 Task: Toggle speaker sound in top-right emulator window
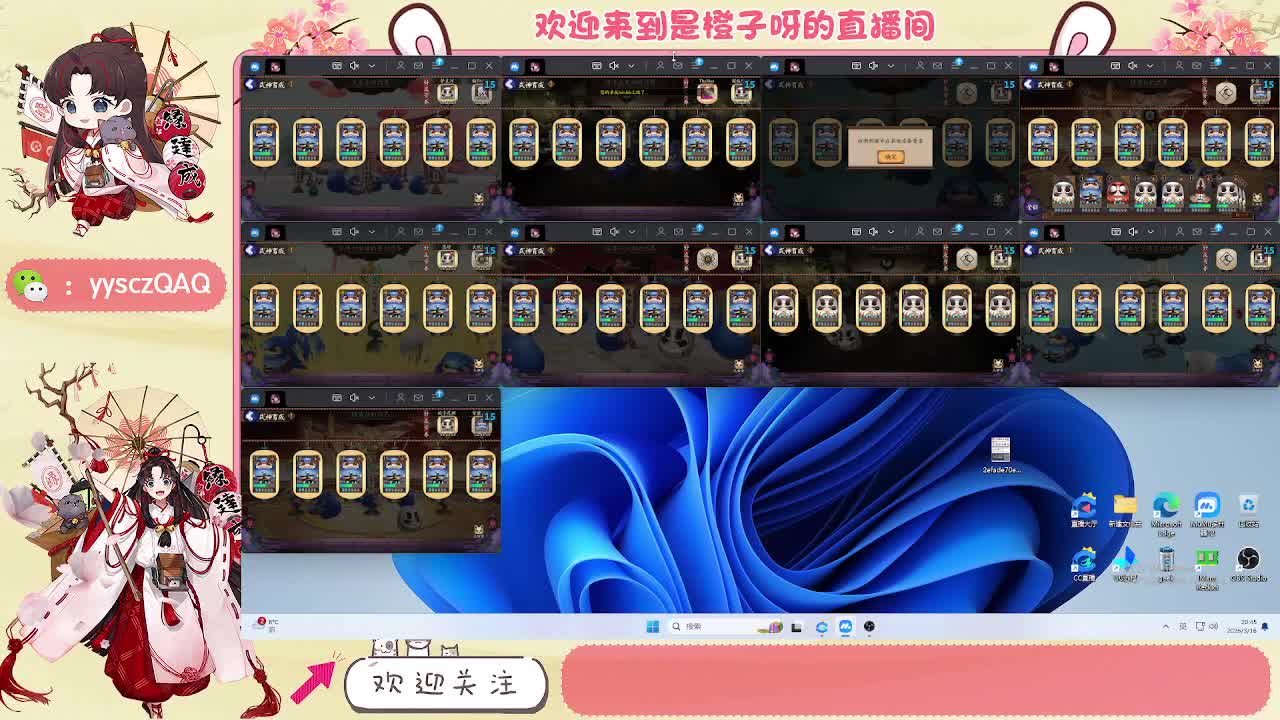click(x=1132, y=66)
